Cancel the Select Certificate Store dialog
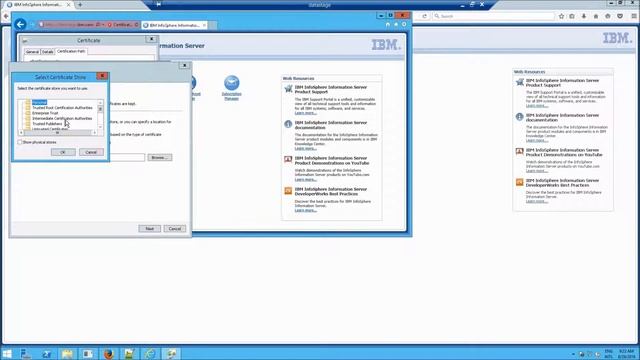 click(91, 152)
